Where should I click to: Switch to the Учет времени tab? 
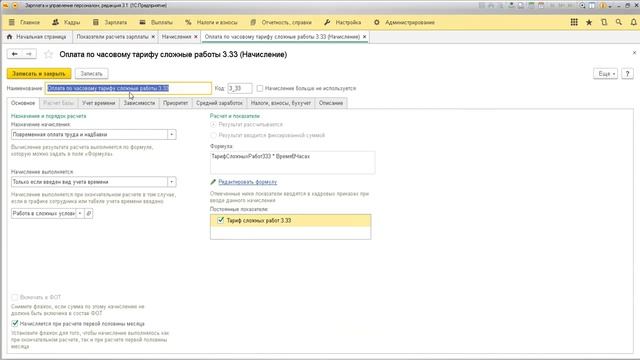click(99, 103)
